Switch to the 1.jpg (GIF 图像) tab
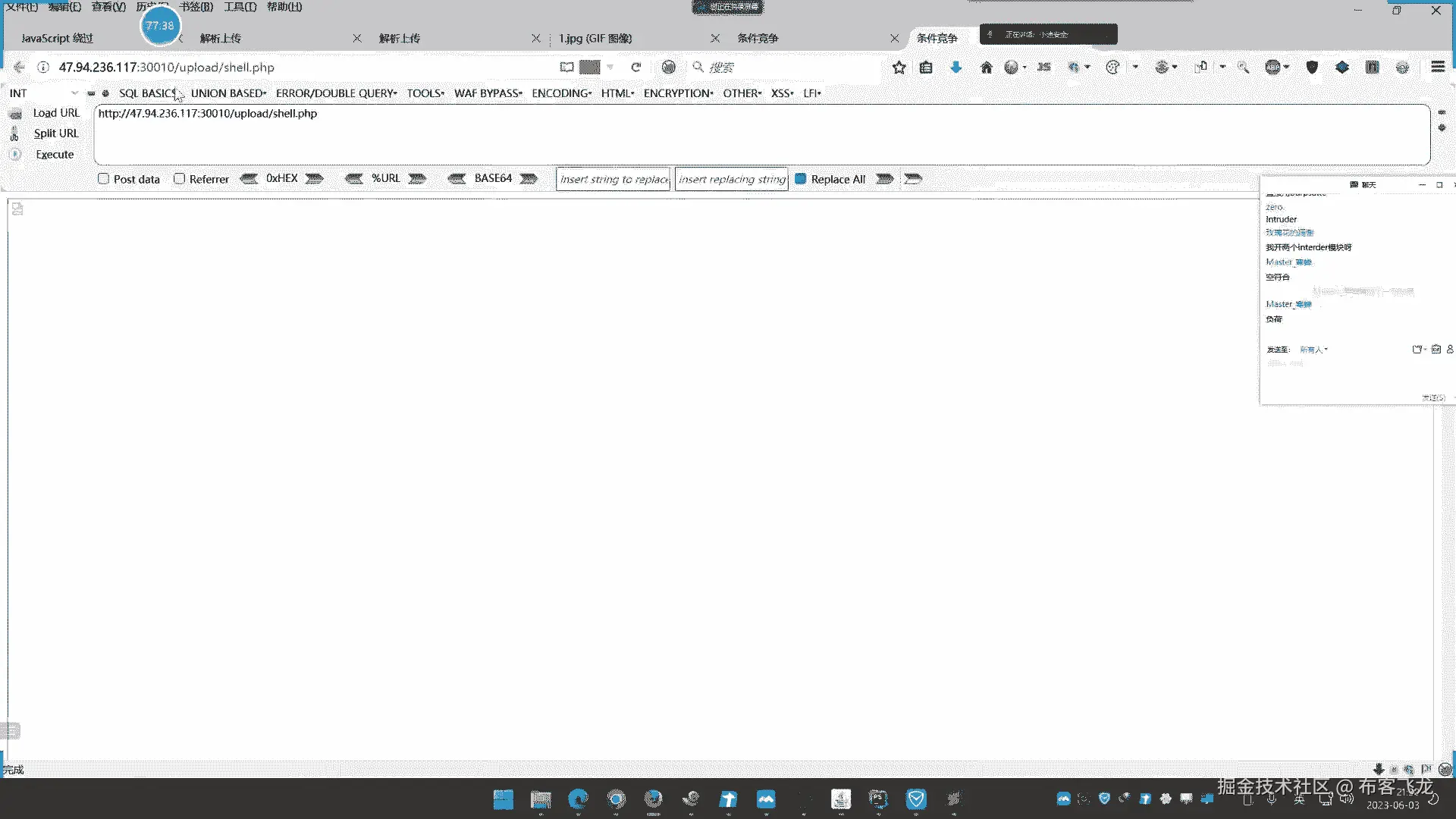This screenshot has width=1456, height=819. pos(595,38)
